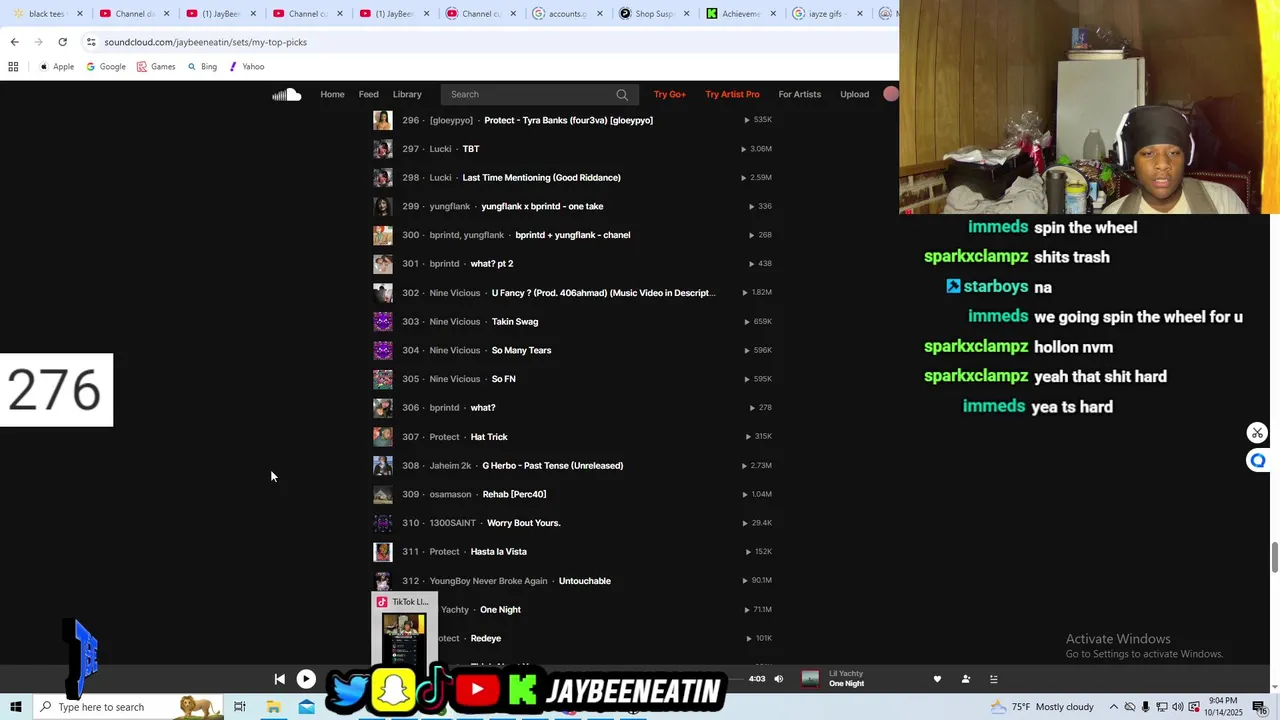Image resolution: width=1280 pixels, height=720 pixels.
Task: Click Upload in the SoundCloud header
Action: pyautogui.click(x=854, y=94)
